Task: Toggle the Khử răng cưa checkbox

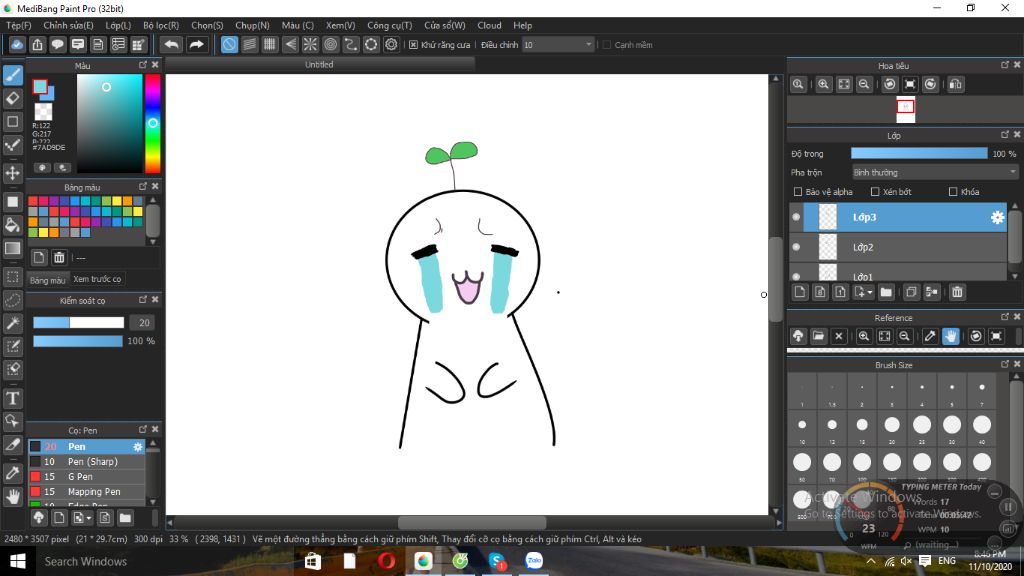Action: coord(413,44)
